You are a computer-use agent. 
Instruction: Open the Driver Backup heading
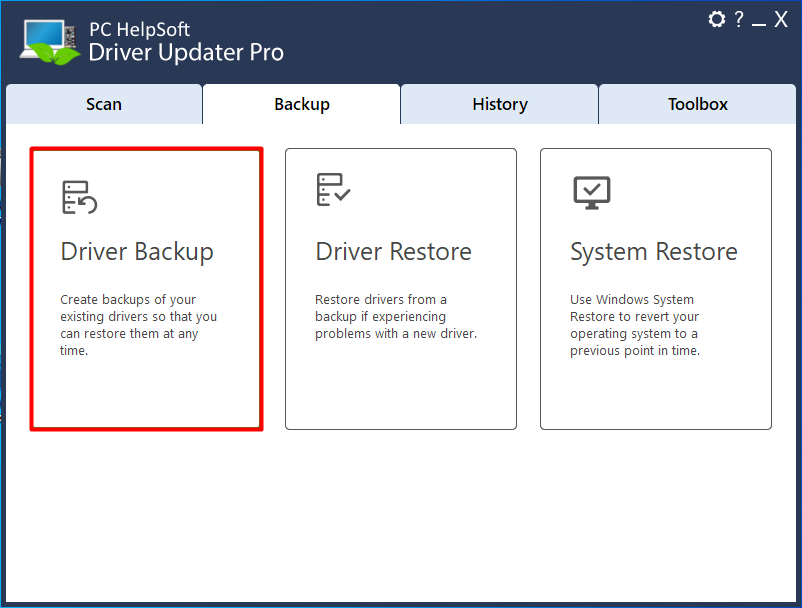137,252
